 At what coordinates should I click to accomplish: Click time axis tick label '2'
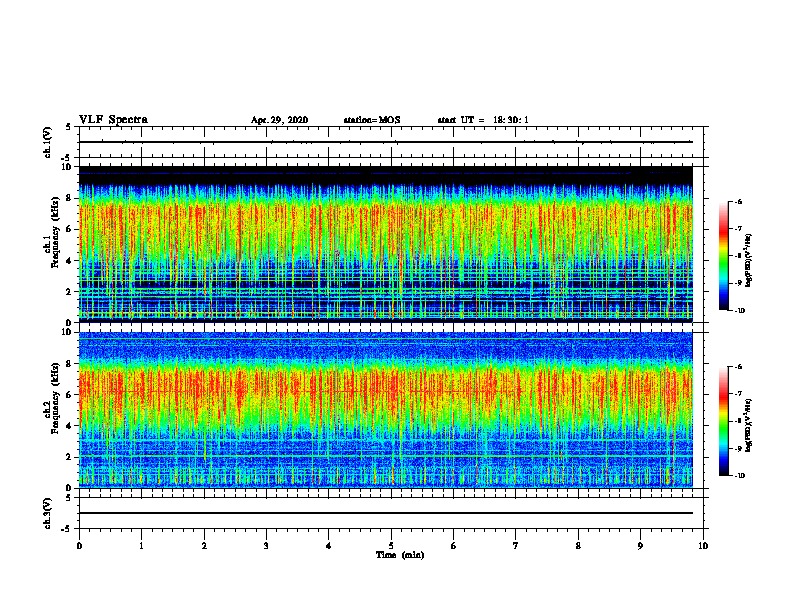(x=204, y=545)
